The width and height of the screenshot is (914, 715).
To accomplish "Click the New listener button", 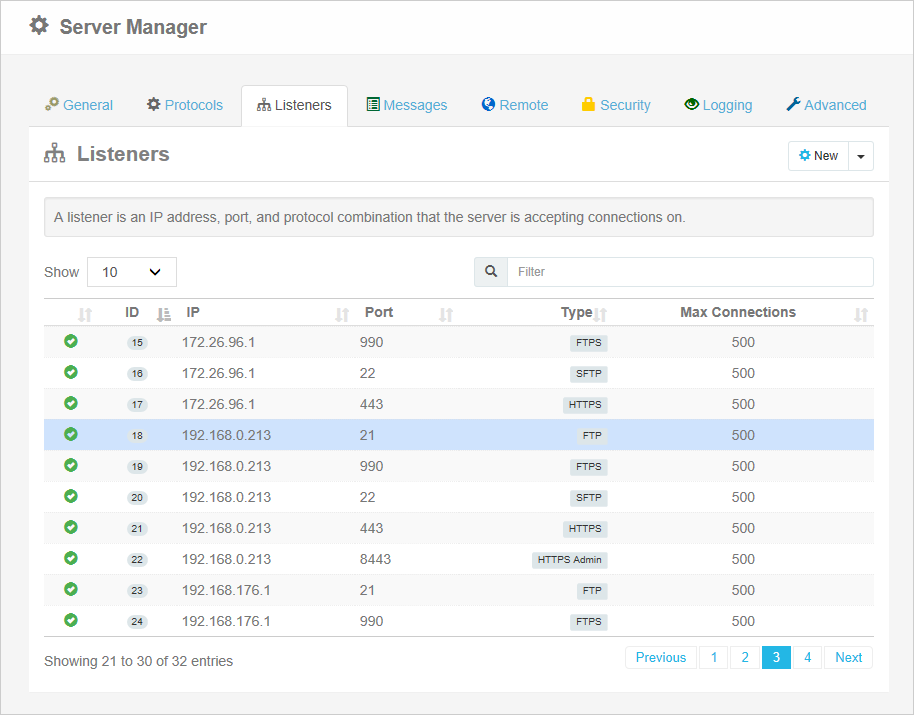I will point(818,155).
